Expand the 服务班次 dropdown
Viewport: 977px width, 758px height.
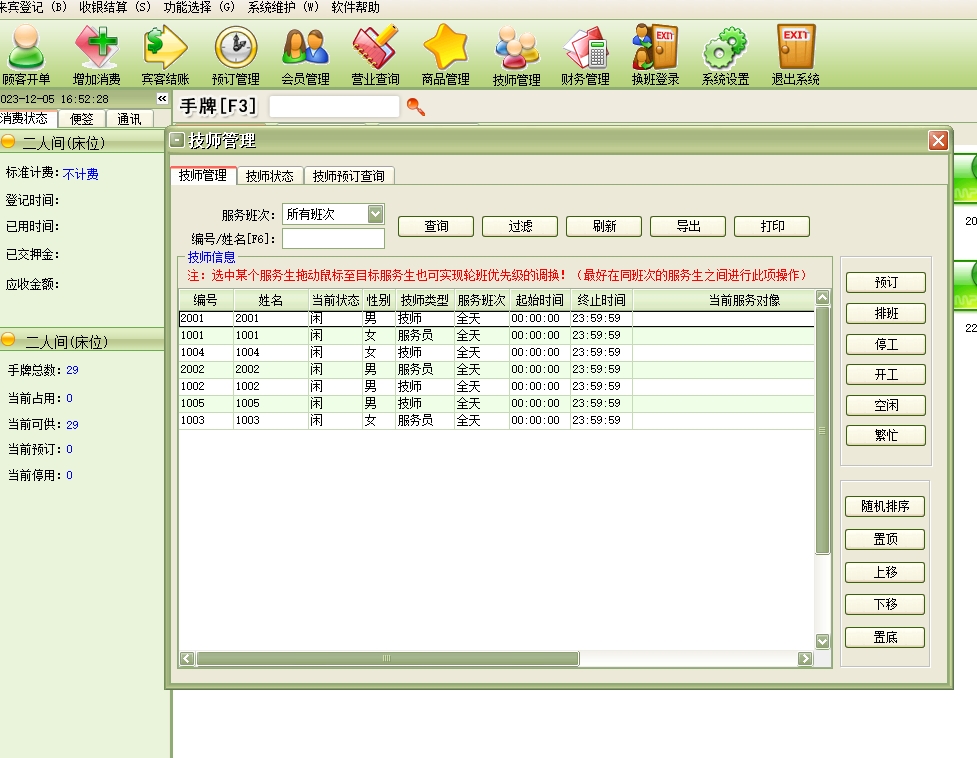click(375, 214)
